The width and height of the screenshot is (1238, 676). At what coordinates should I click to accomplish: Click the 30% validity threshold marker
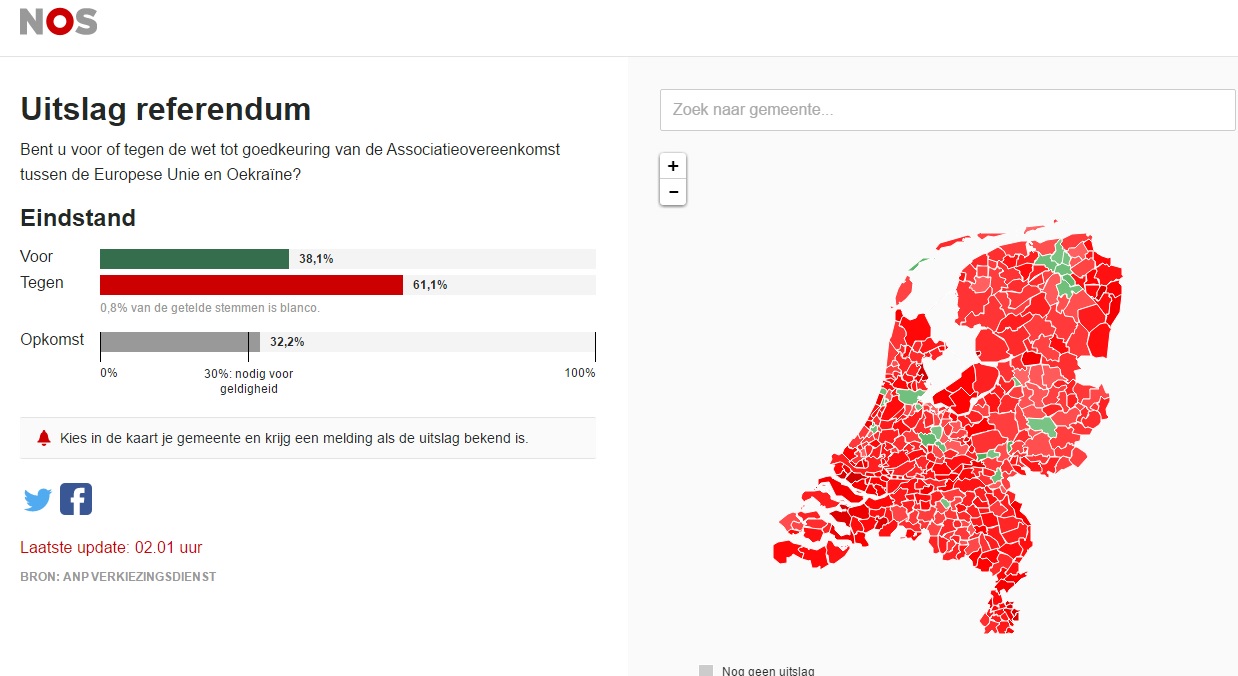coord(248,346)
